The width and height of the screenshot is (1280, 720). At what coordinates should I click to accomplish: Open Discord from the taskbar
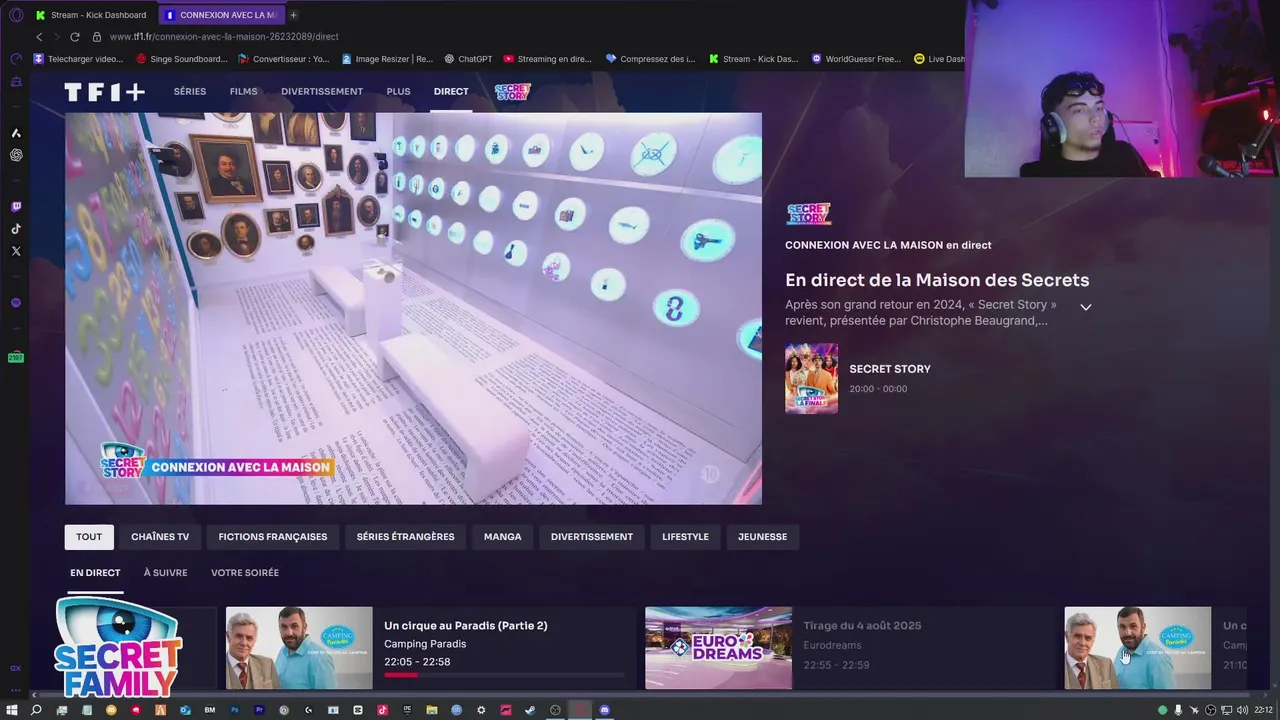coord(604,710)
